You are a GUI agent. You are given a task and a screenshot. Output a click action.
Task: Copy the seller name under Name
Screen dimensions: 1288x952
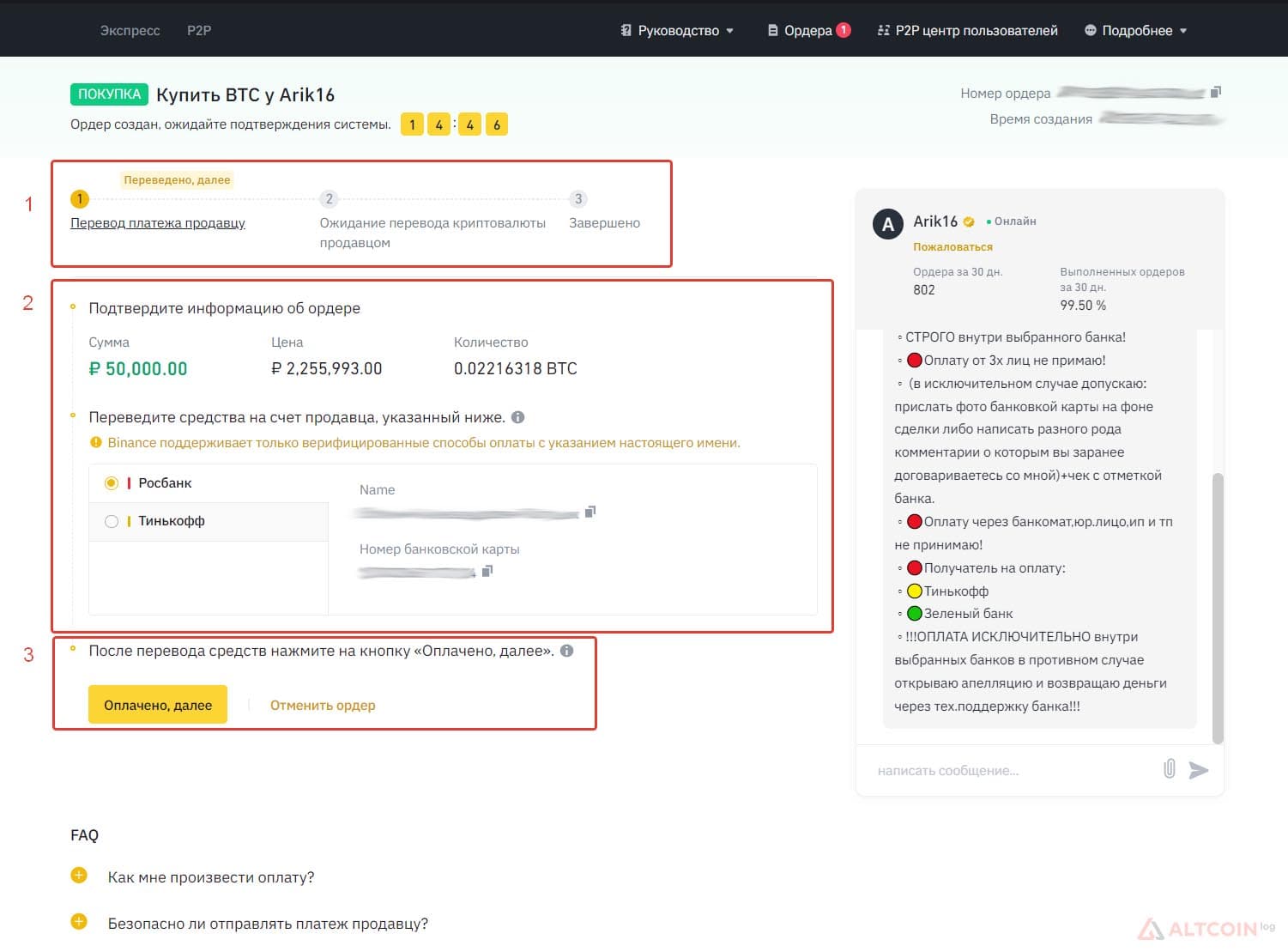[590, 512]
